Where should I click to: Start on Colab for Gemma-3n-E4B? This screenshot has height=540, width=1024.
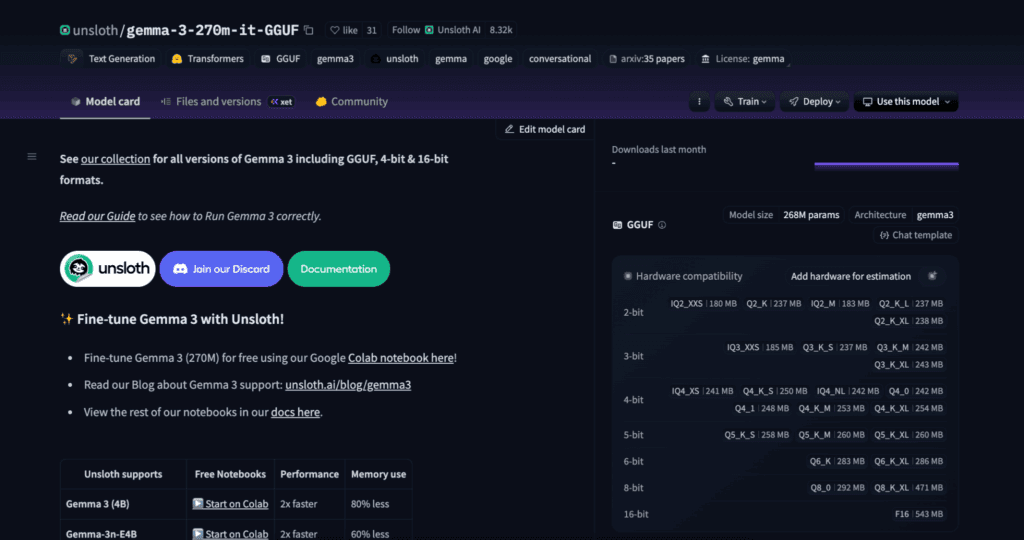coord(231,534)
